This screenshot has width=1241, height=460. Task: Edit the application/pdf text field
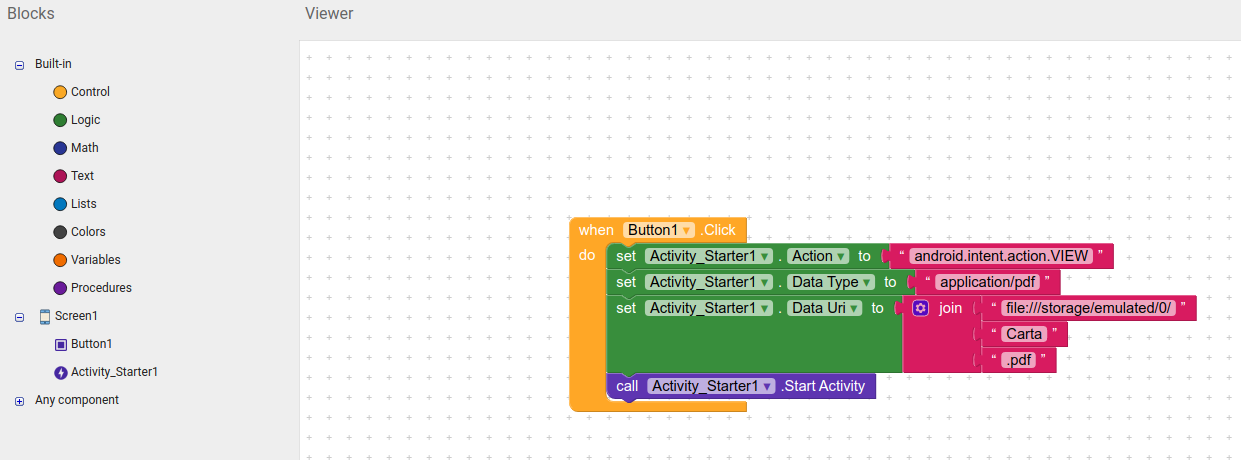(x=987, y=282)
